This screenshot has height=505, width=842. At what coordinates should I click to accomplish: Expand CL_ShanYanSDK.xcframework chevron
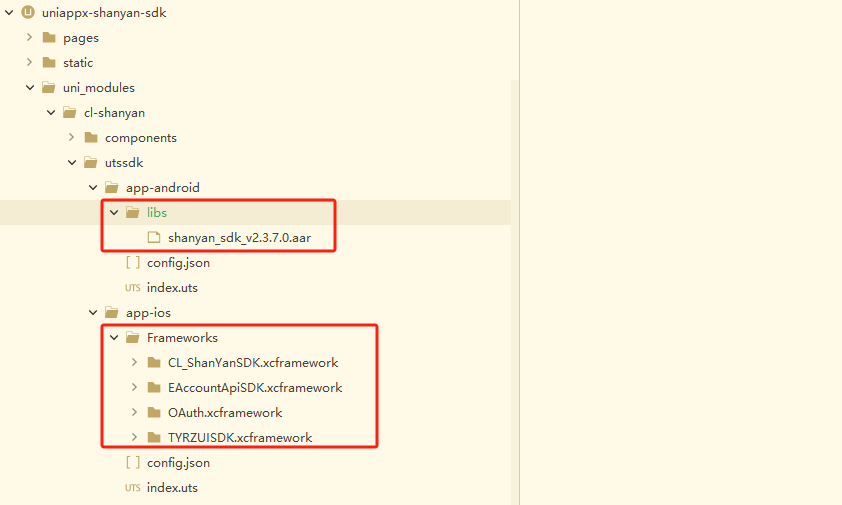[x=134, y=362]
